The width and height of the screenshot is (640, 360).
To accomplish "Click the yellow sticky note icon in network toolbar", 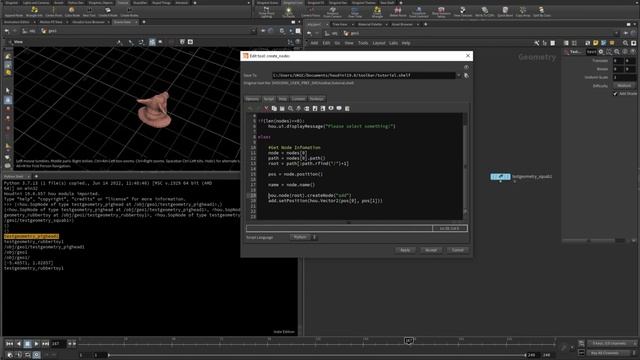I will pyautogui.click(x=596, y=43).
